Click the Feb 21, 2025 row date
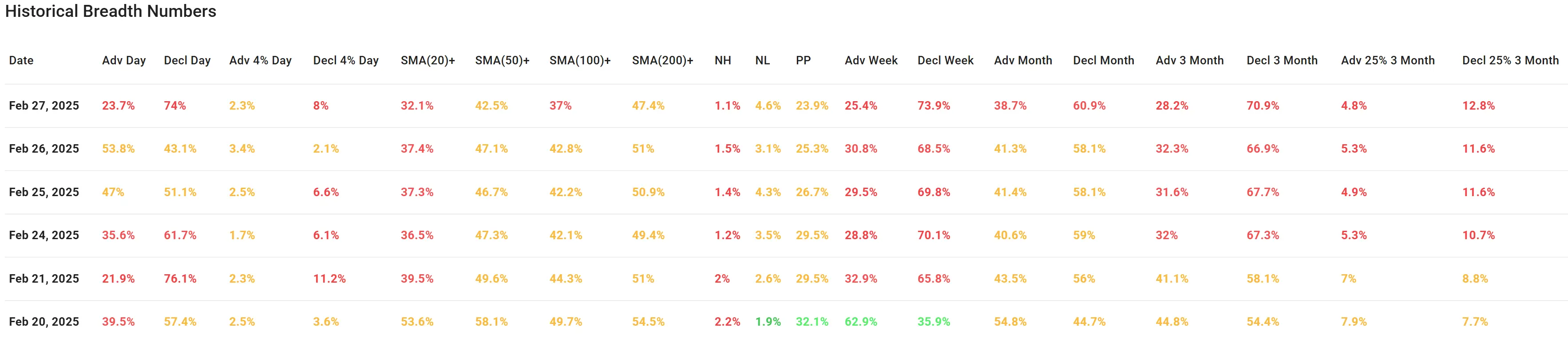Viewport: 1568px width, 339px height. click(x=44, y=278)
